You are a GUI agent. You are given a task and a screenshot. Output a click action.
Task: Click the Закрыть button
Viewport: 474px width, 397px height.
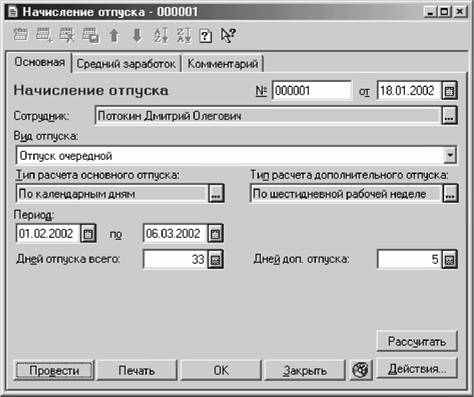pos(305,370)
